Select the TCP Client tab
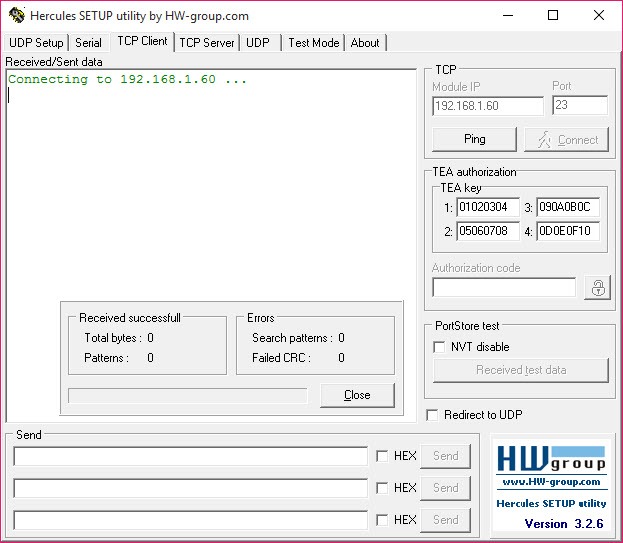Viewport: 623px width, 543px height. click(x=142, y=41)
